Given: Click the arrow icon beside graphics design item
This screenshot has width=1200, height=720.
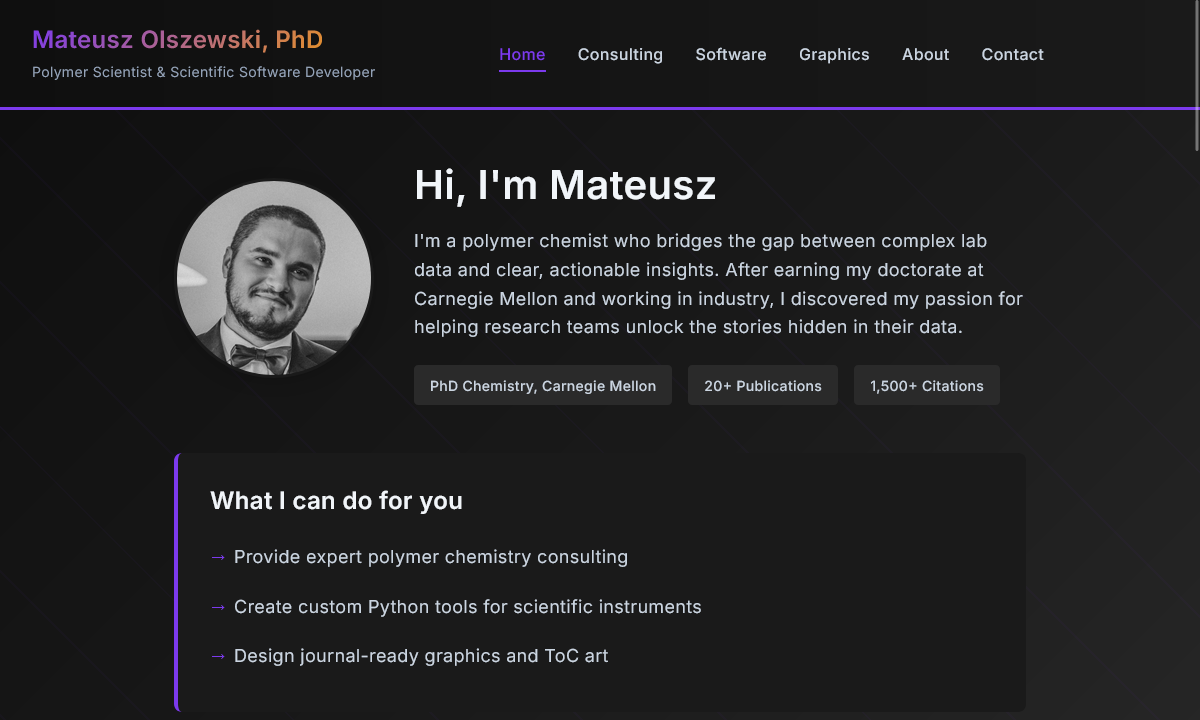Looking at the screenshot, I should pyautogui.click(x=218, y=656).
